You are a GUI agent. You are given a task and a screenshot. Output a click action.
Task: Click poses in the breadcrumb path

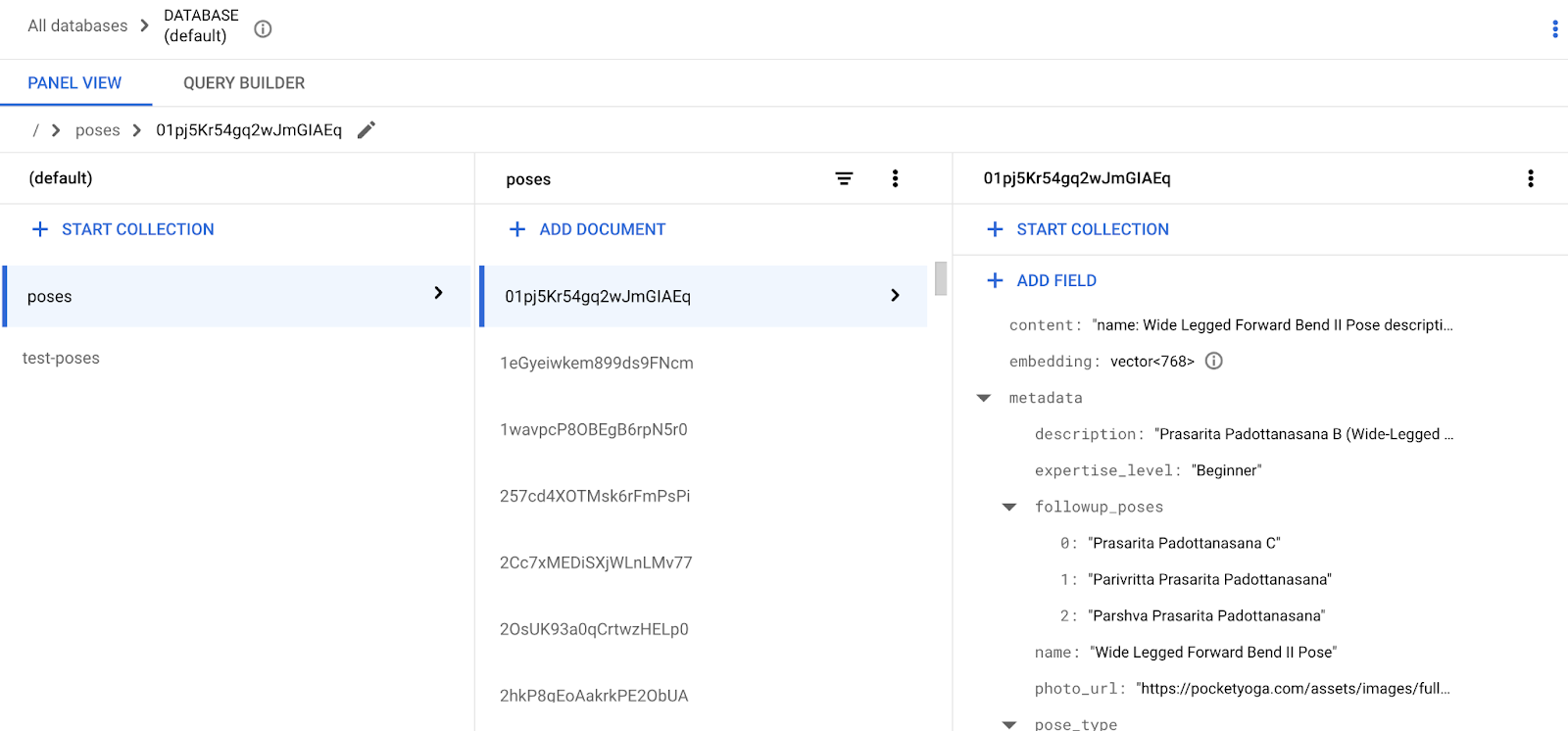[x=97, y=130]
